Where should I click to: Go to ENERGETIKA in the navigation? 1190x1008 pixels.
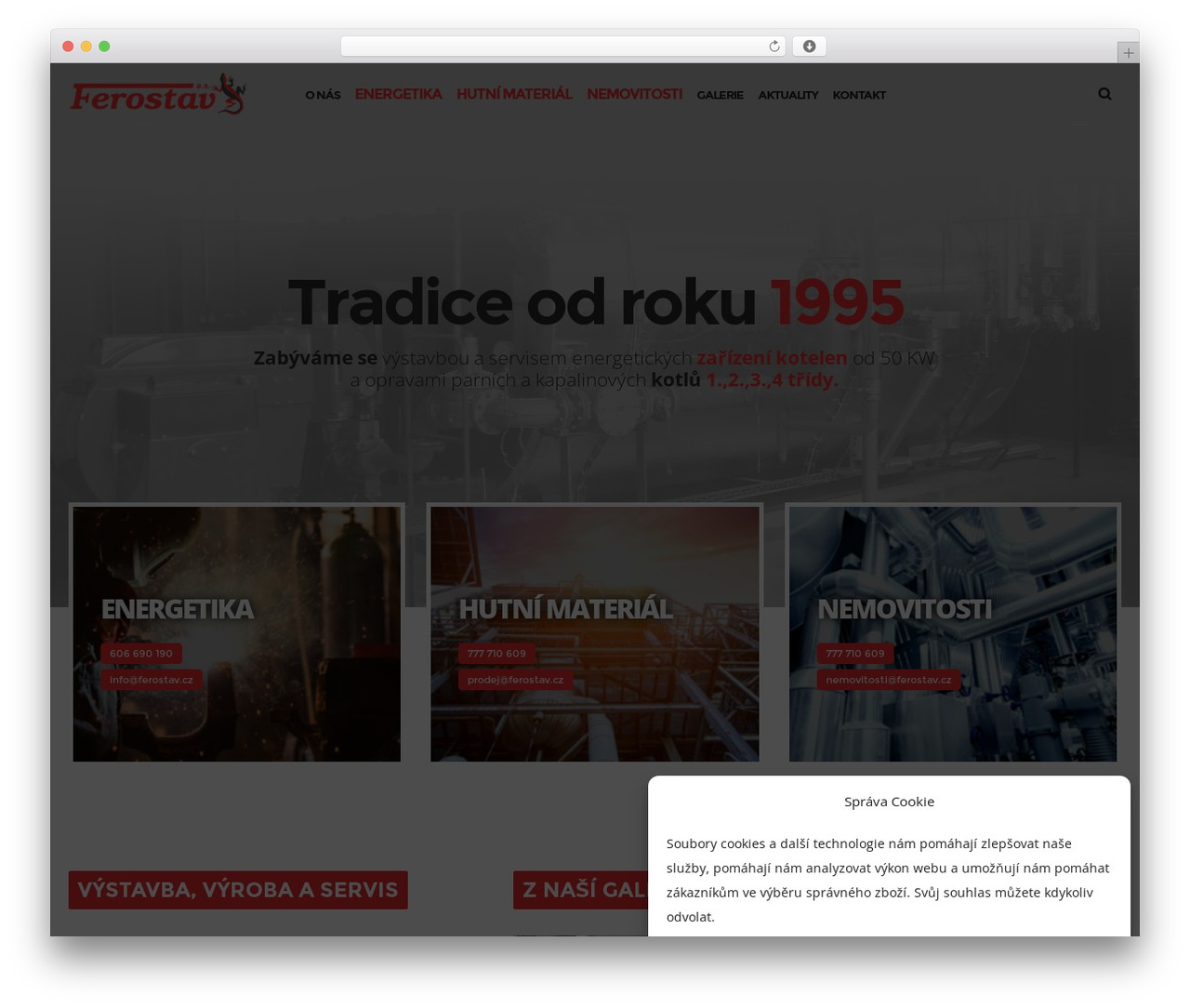(398, 94)
